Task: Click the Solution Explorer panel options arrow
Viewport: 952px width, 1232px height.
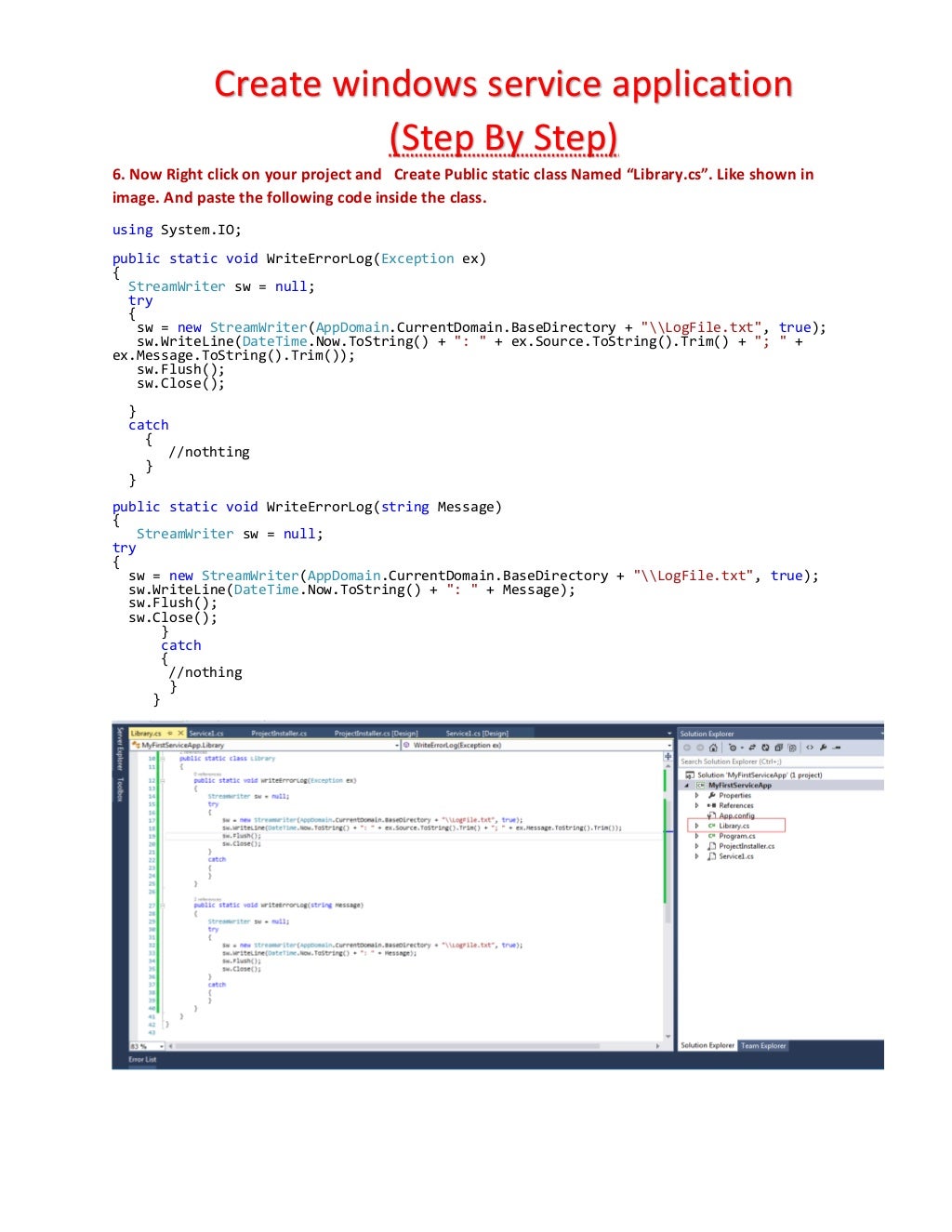Action: (881, 734)
